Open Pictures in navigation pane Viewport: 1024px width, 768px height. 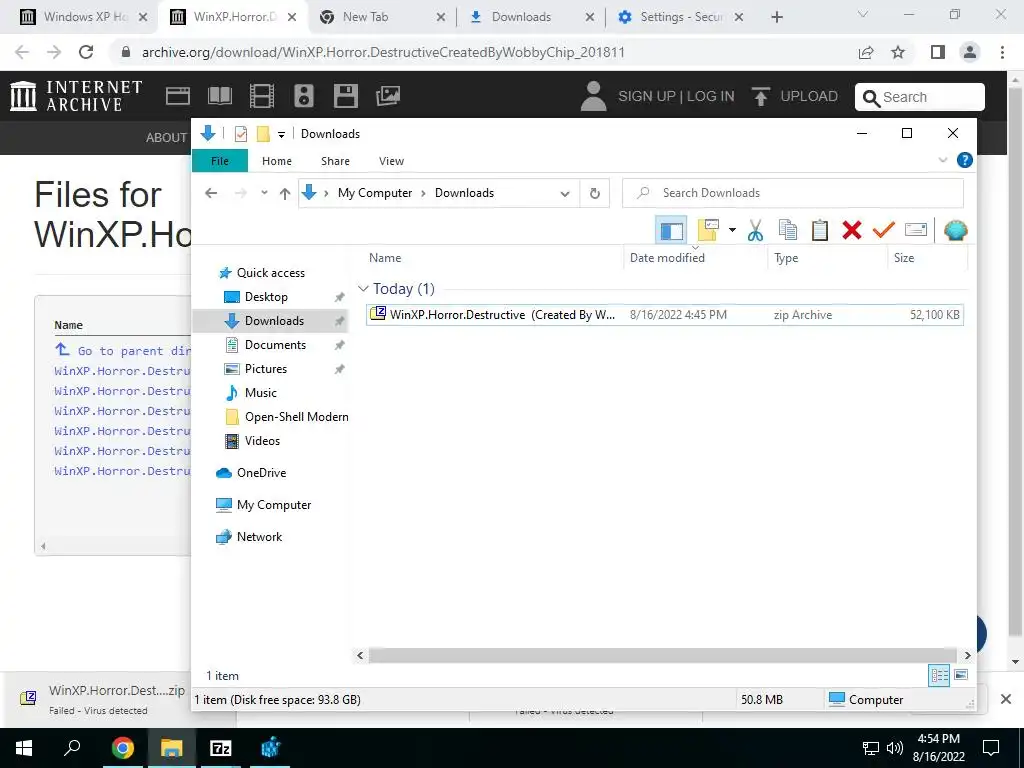click(266, 369)
